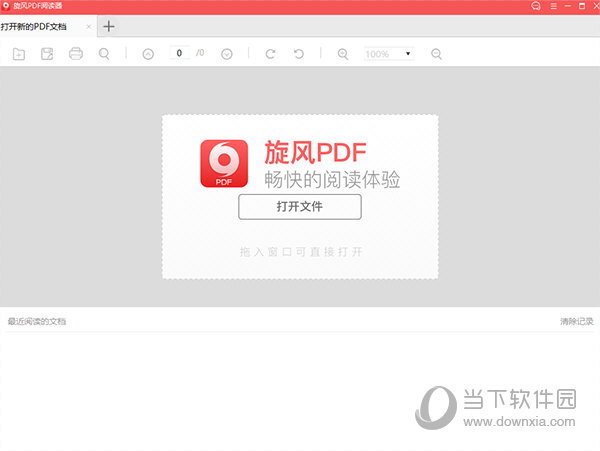Rotate page clockwise
600x451 pixels.
click(x=270, y=54)
